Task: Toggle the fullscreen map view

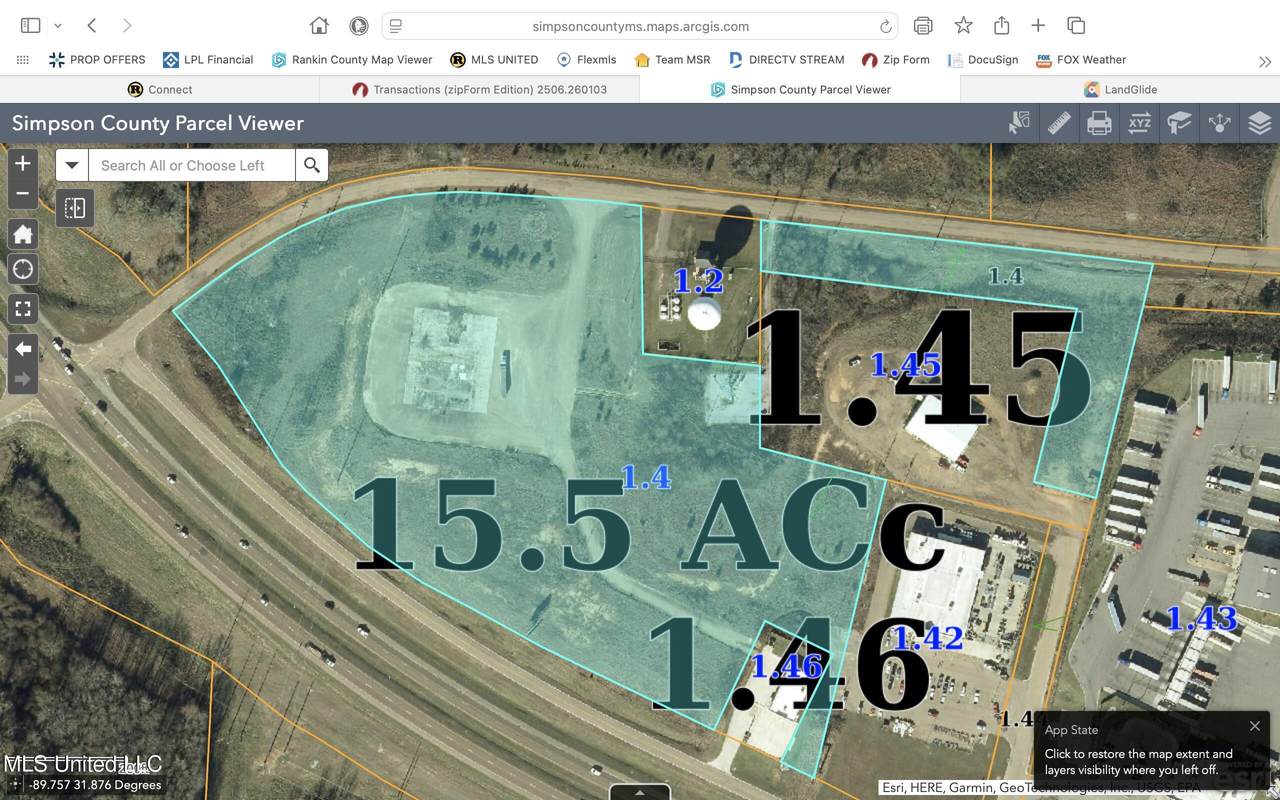Action: click(x=22, y=308)
